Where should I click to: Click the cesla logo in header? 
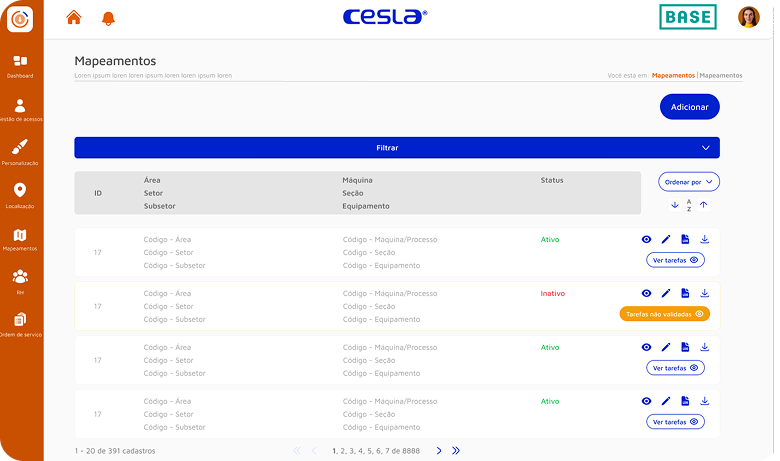click(385, 16)
